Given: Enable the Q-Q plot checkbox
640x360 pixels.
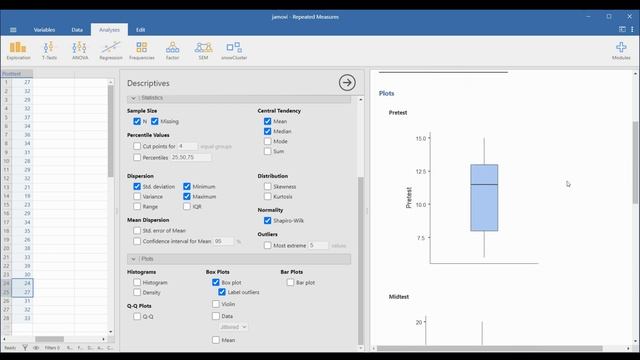Looking at the screenshot, I should pyautogui.click(x=137, y=316).
